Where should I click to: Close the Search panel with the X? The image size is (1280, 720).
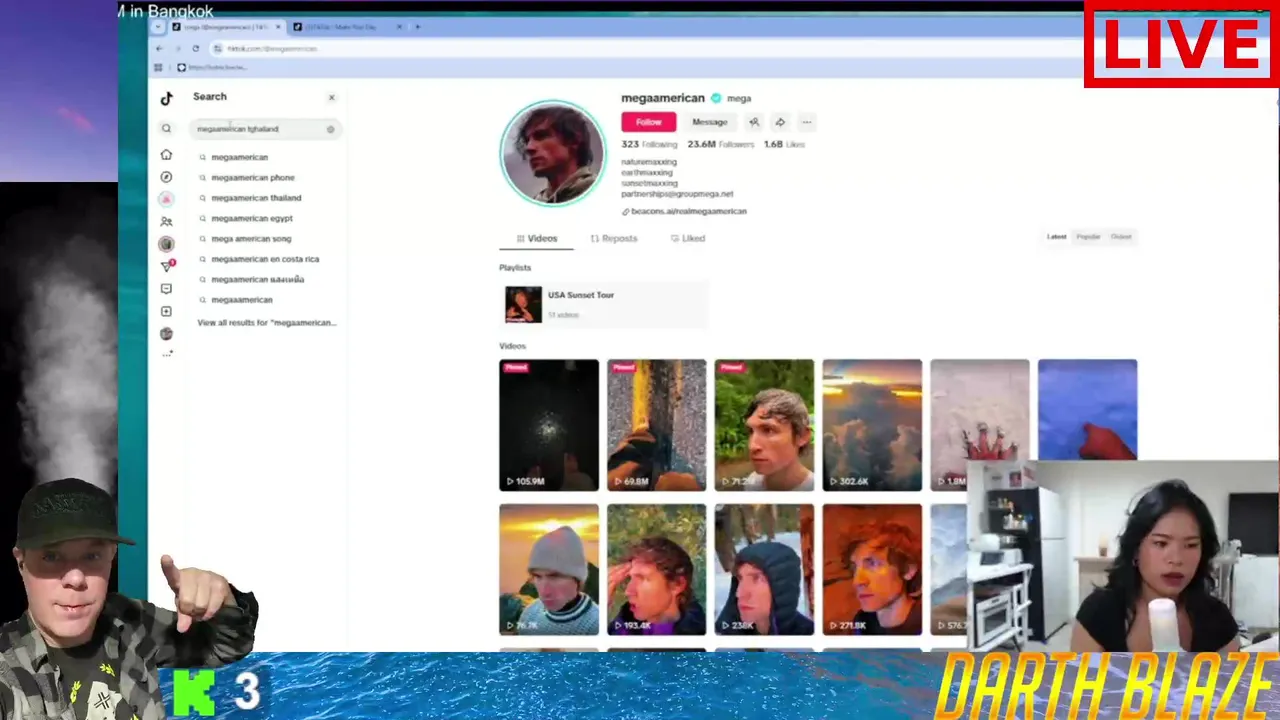[x=331, y=97]
